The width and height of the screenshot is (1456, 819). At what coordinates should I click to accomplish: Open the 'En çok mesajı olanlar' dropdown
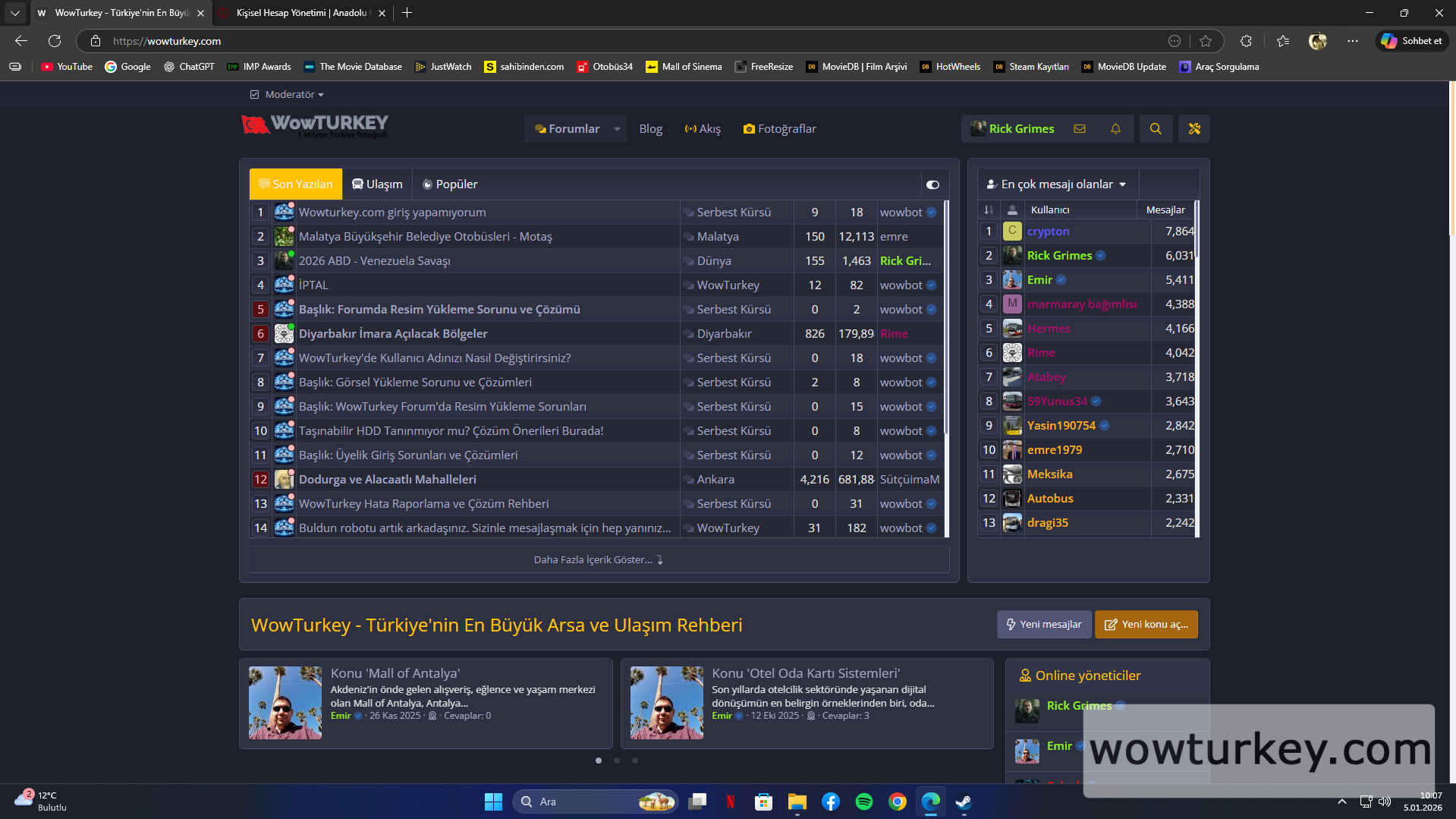[1056, 184]
